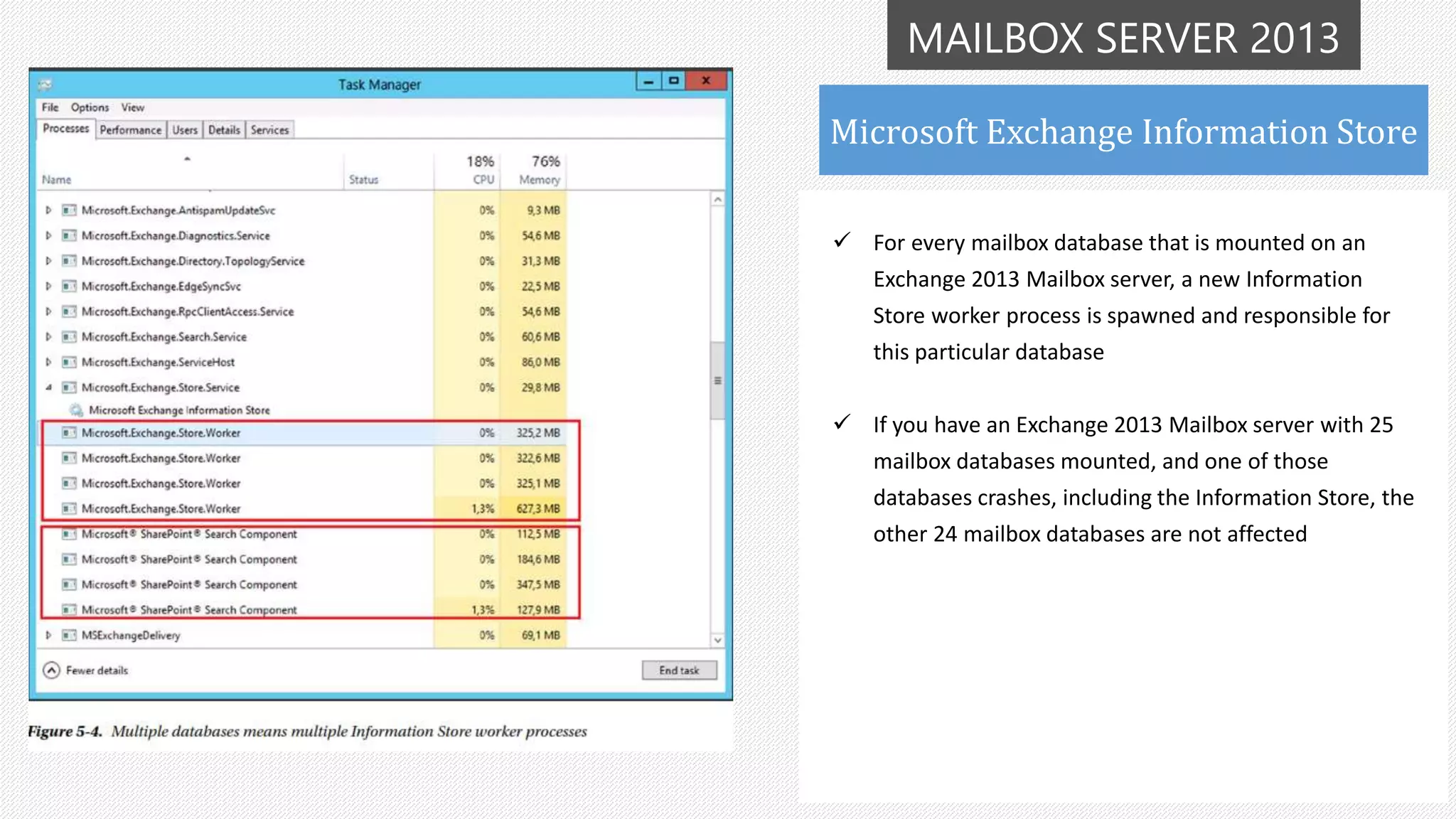
Task: Expand Microsoft.Exchange.Search.Service process
Action: (48, 337)
